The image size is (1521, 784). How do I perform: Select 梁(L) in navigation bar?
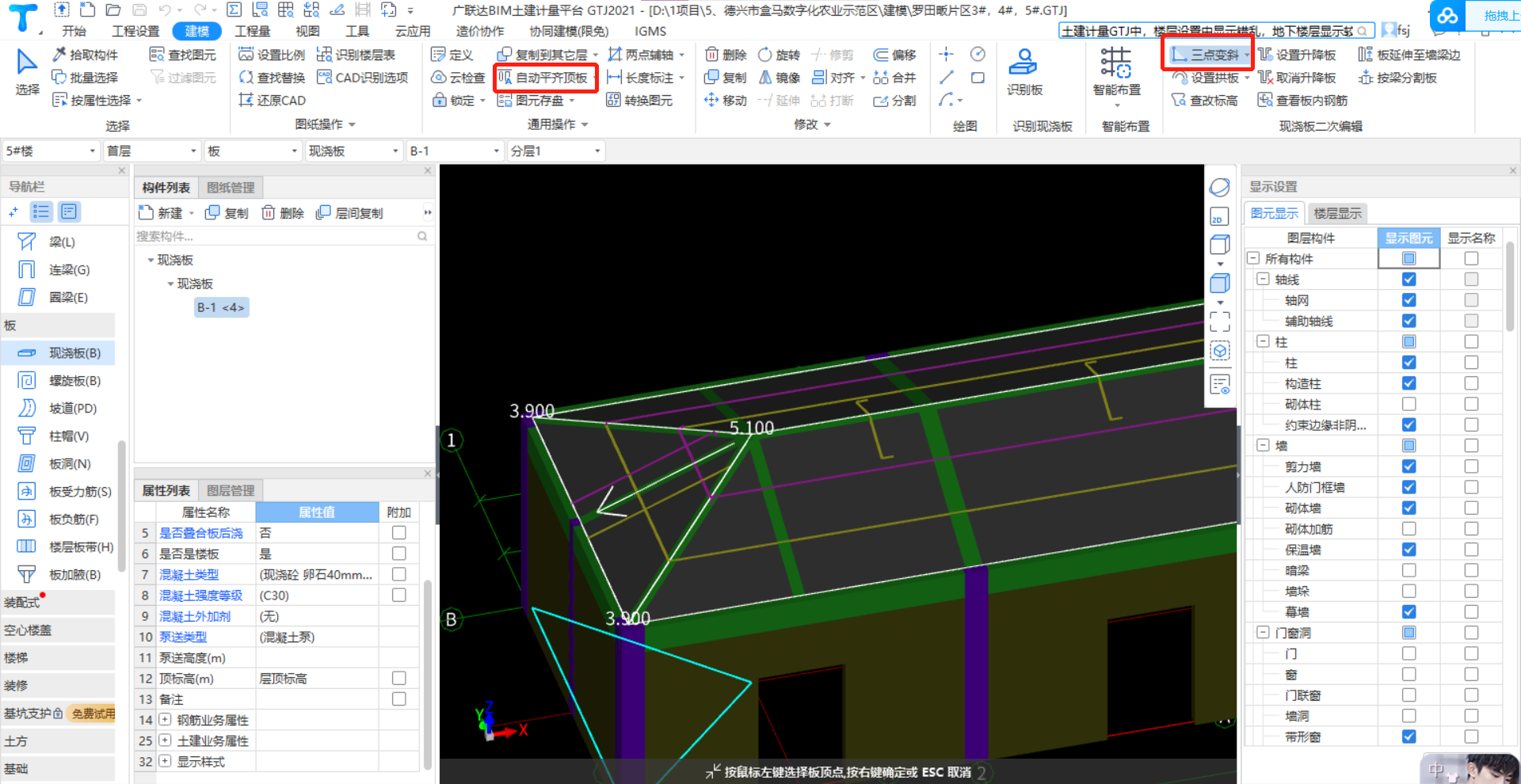[x=48, y=242]
